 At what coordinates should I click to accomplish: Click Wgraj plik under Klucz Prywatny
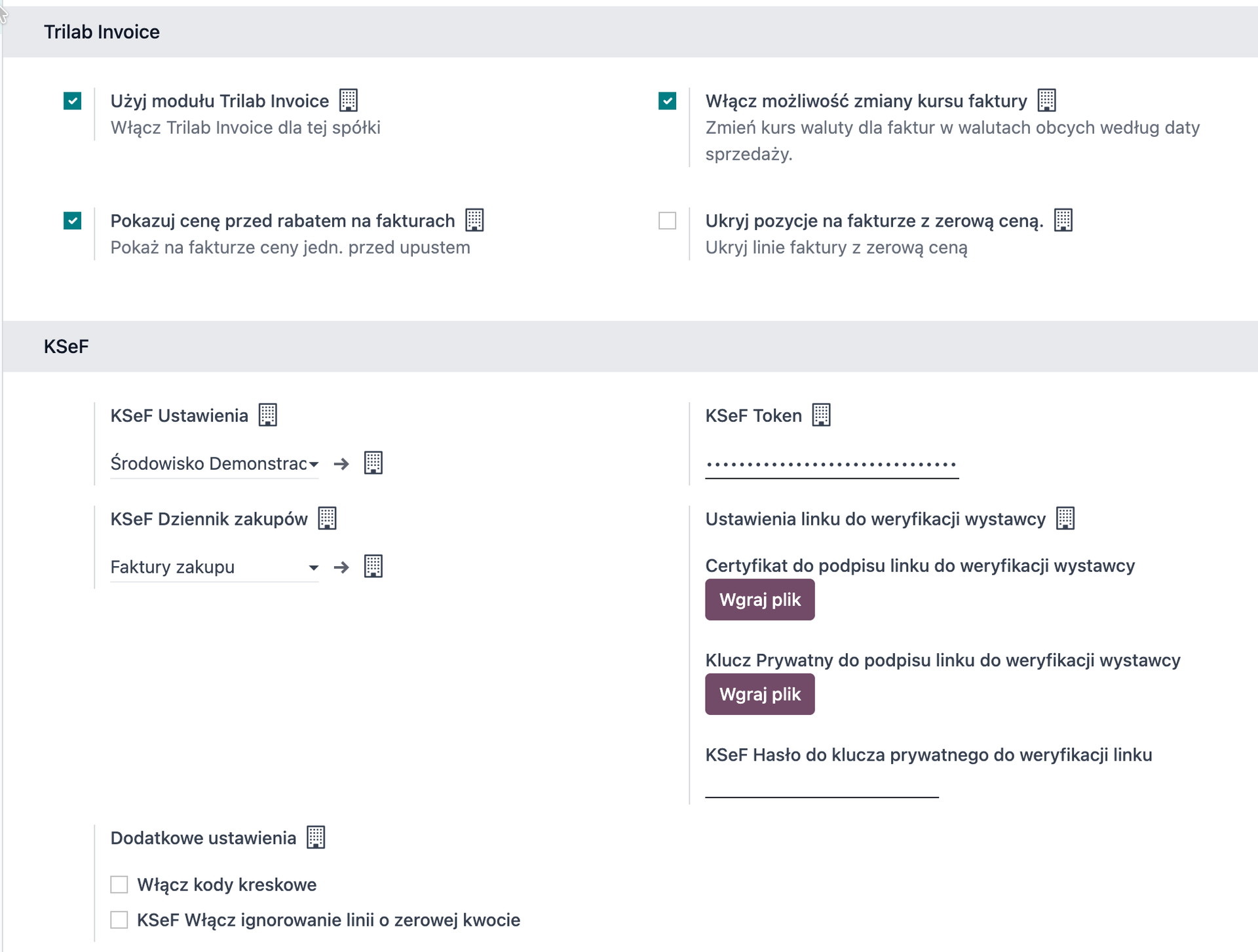(x=759, y=694)
